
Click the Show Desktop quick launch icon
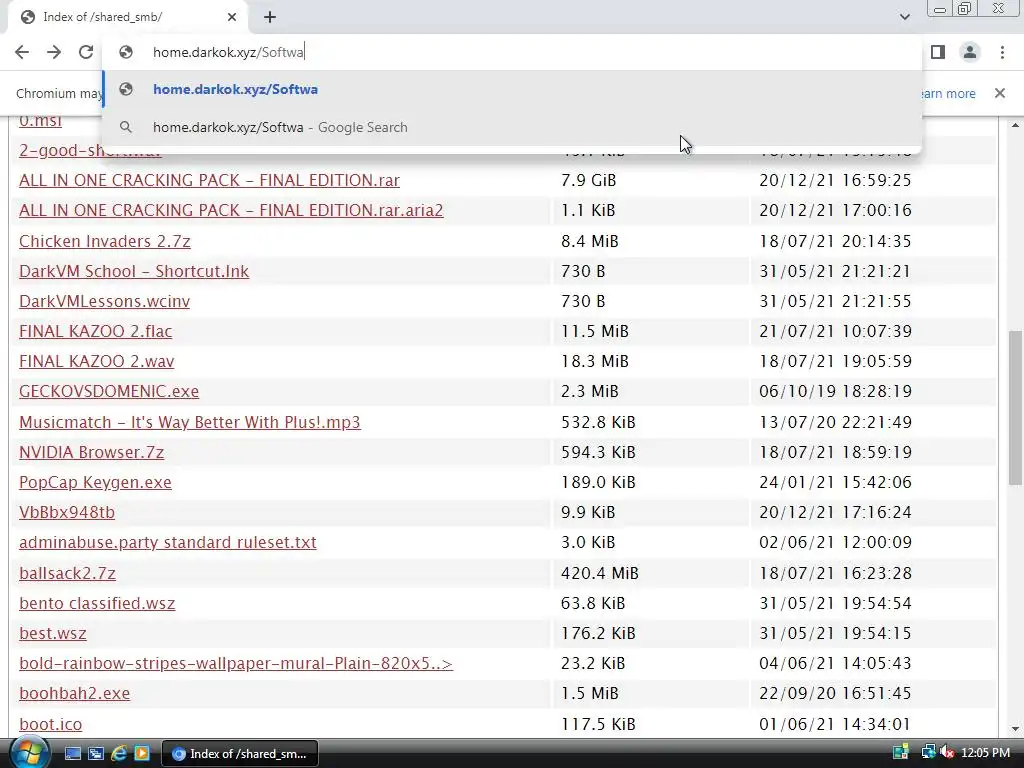click(x=72, y=754)
